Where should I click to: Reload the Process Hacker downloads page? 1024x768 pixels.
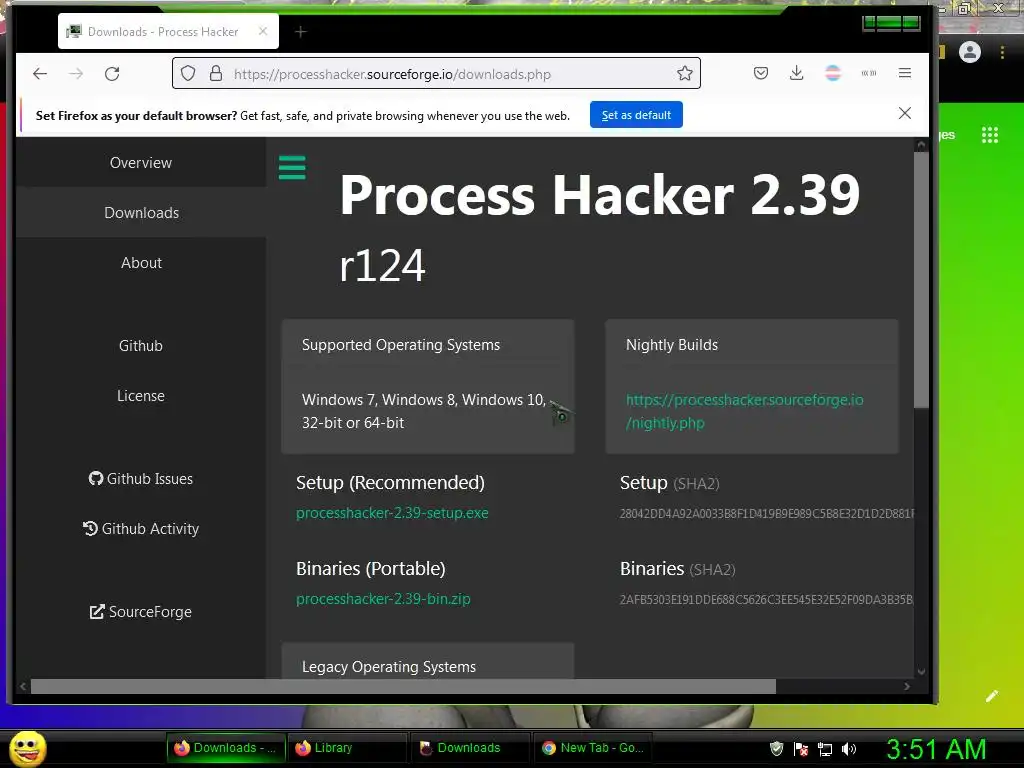112,74
